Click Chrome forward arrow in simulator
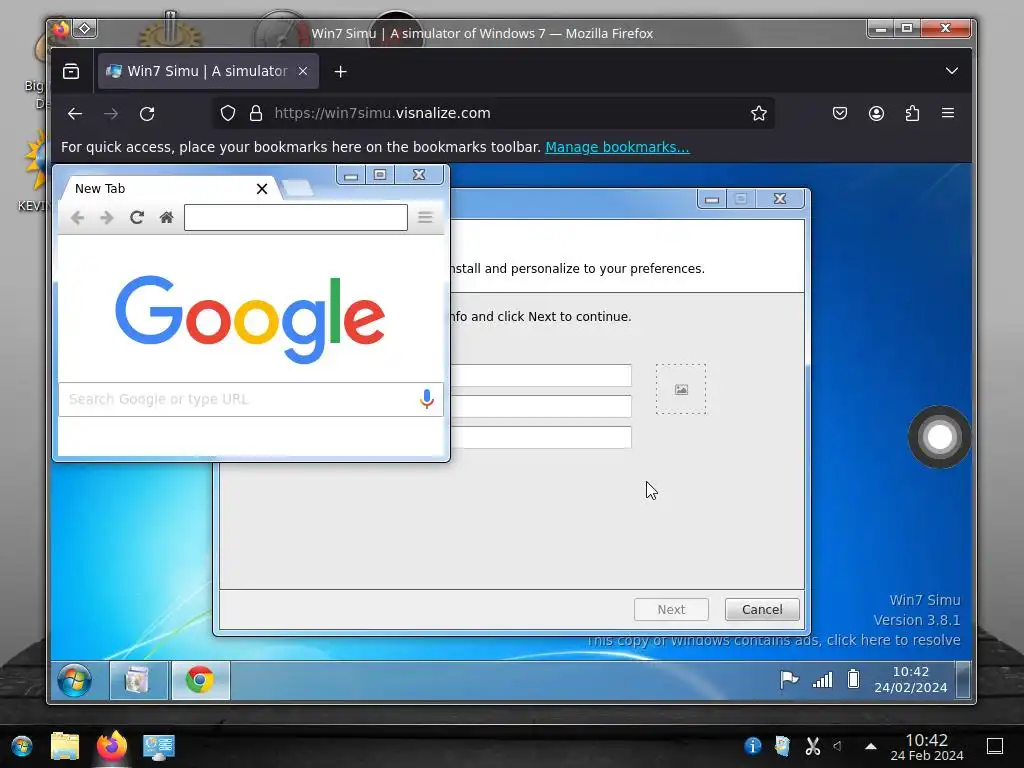This screenshot has width=1024, height=768. [x=106, y=217]
